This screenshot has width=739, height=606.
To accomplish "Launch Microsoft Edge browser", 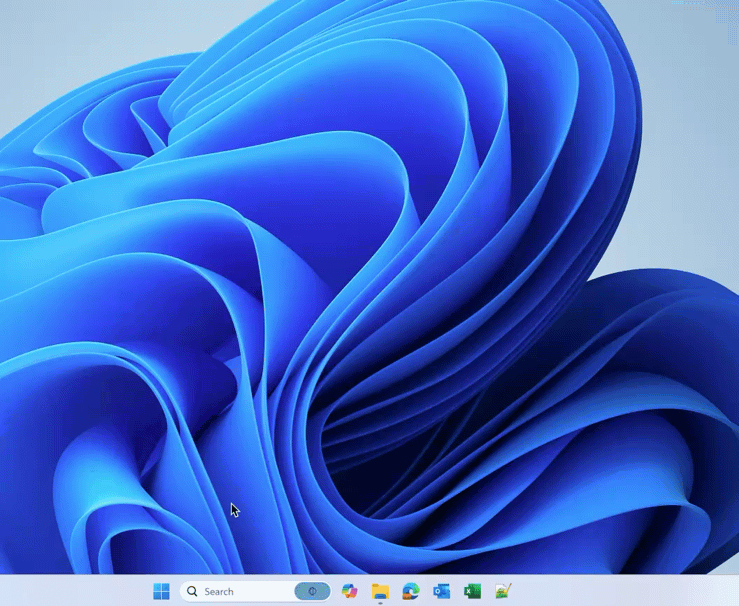I will pyautogui.click(x=410, y=591).
